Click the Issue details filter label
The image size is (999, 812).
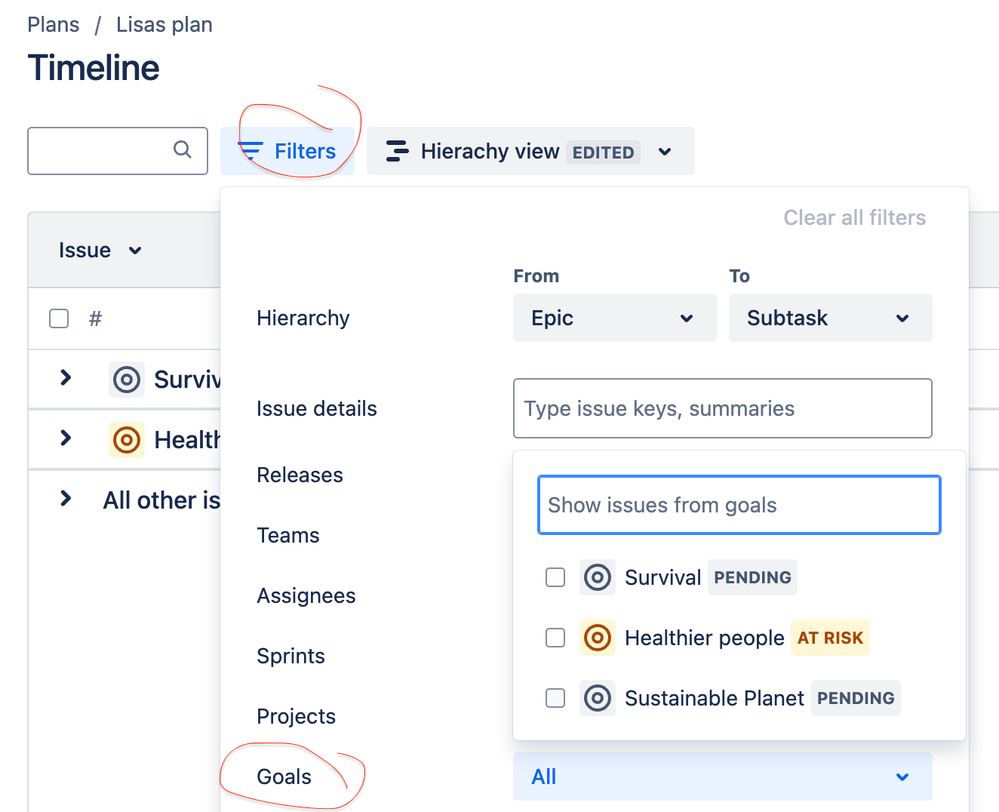click(317, 409)
